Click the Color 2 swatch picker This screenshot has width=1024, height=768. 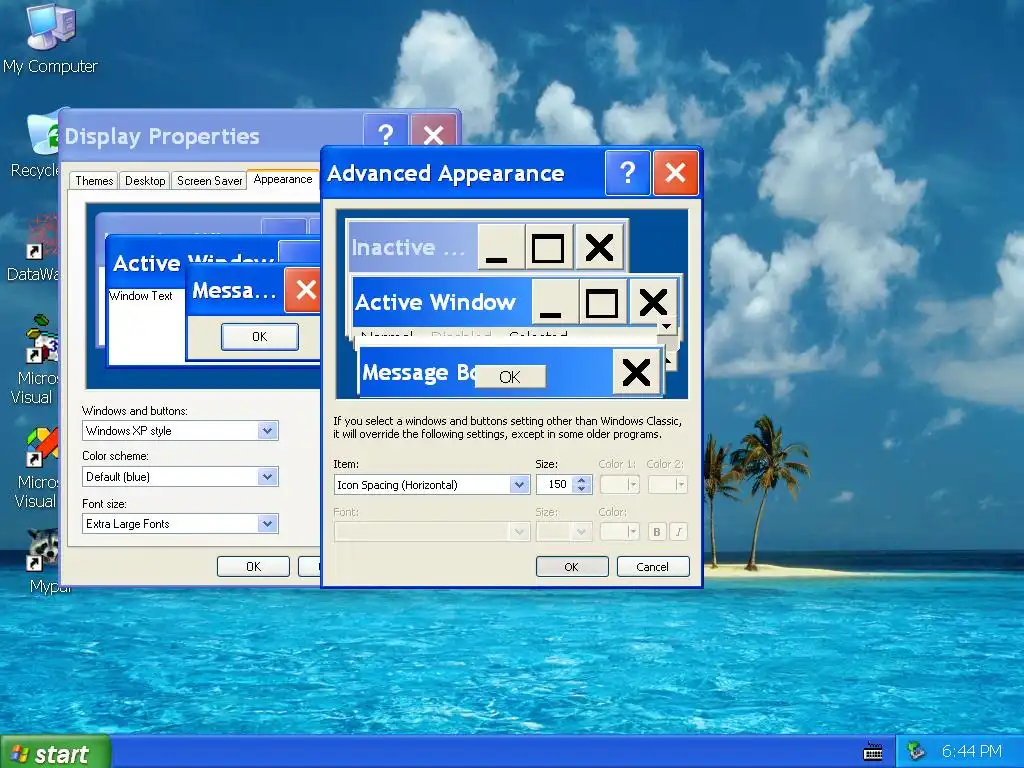[667, 485]
